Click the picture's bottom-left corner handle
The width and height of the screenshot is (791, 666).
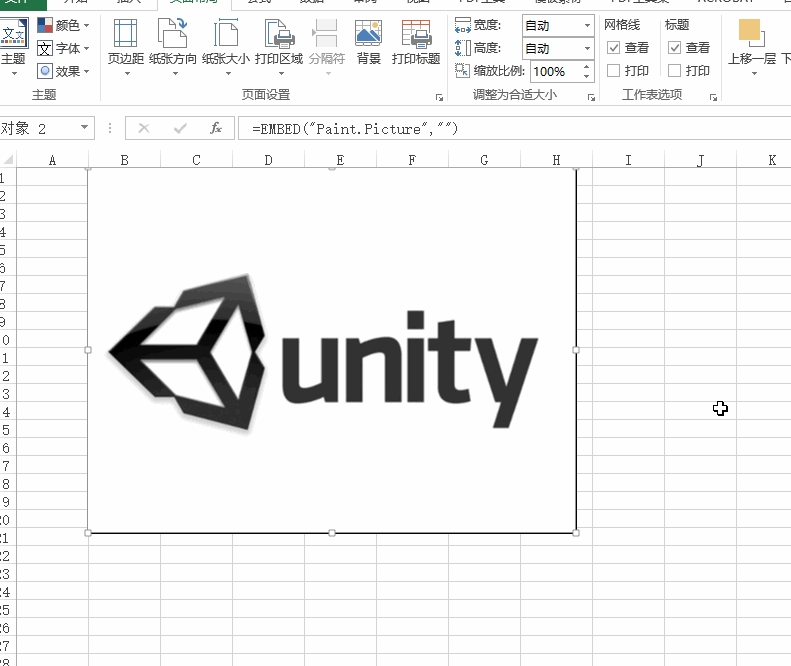point(88,533)
